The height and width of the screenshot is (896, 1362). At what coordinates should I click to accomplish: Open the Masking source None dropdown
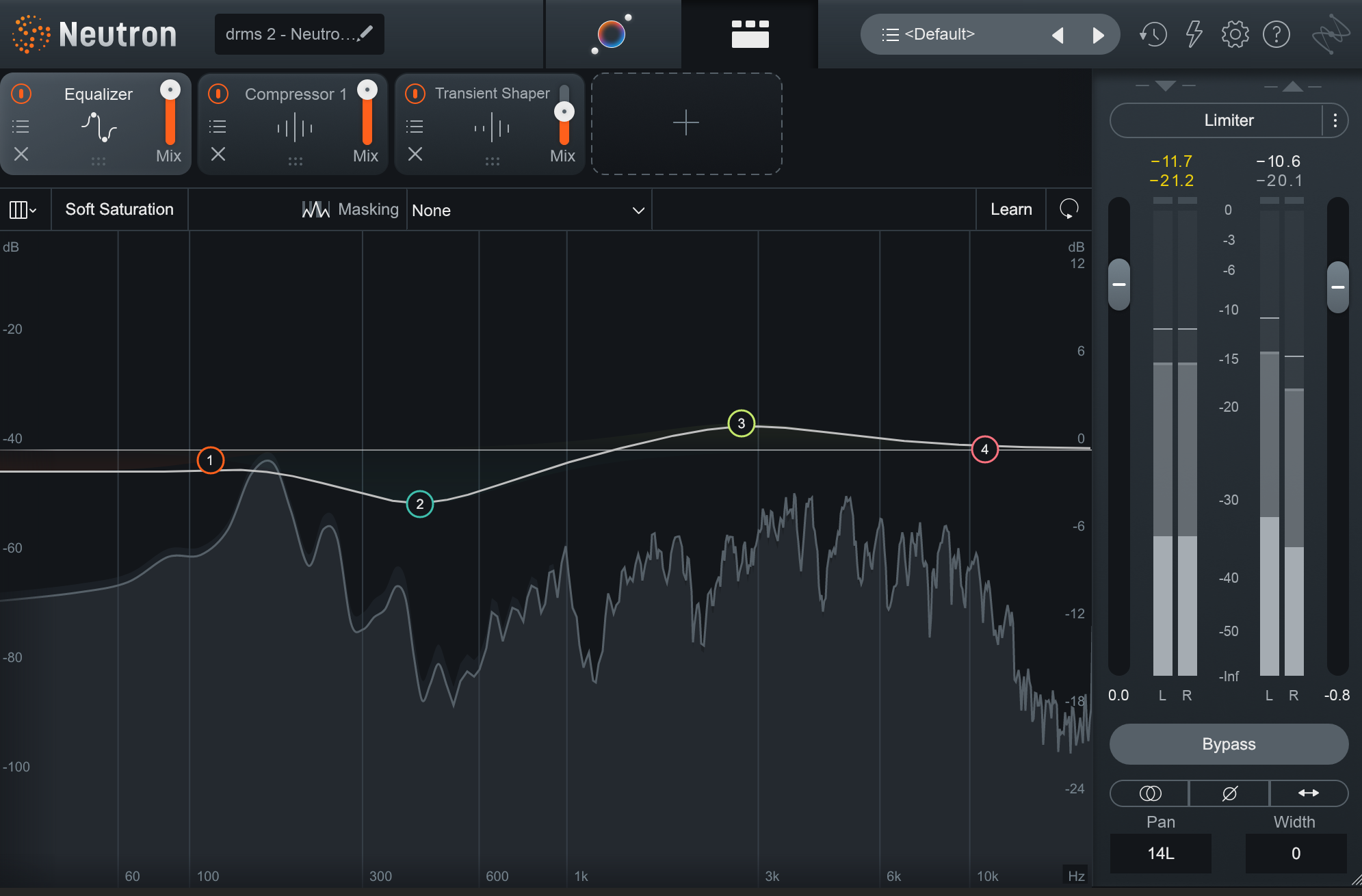(x=529, y=210)
